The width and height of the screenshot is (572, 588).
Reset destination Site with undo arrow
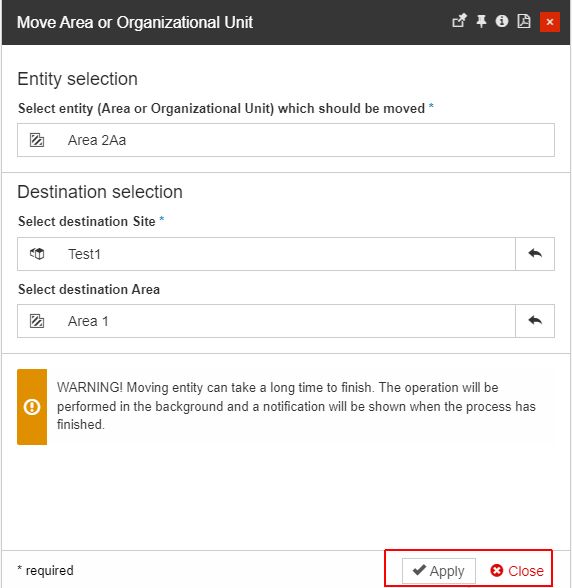[x=535, y=254]
